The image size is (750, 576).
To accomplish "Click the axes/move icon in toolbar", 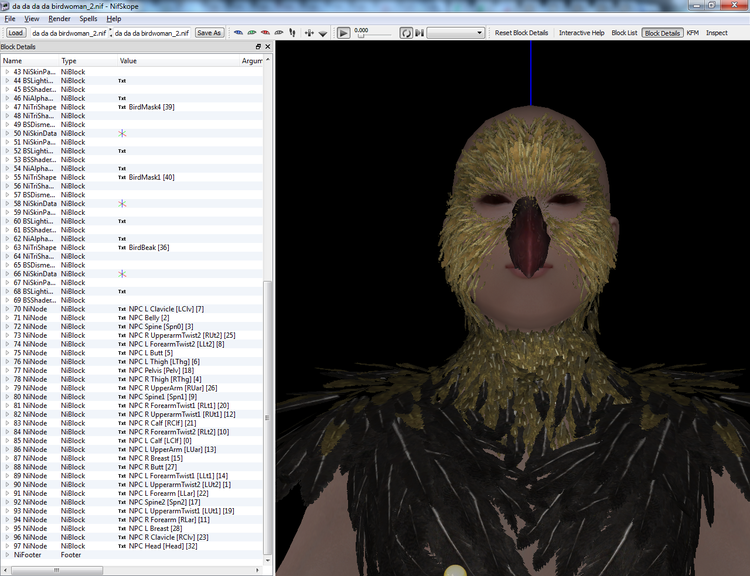I will (x=309, y=33).
